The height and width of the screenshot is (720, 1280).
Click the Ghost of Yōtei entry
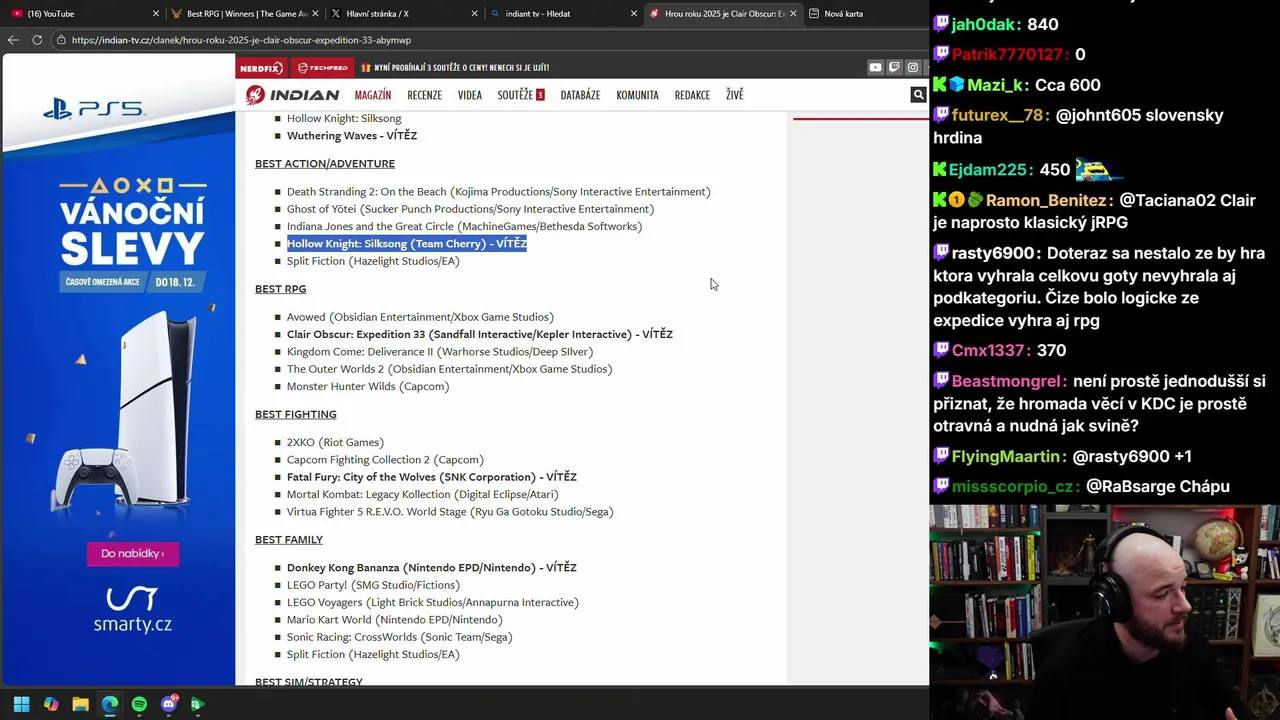pos(470,209)
